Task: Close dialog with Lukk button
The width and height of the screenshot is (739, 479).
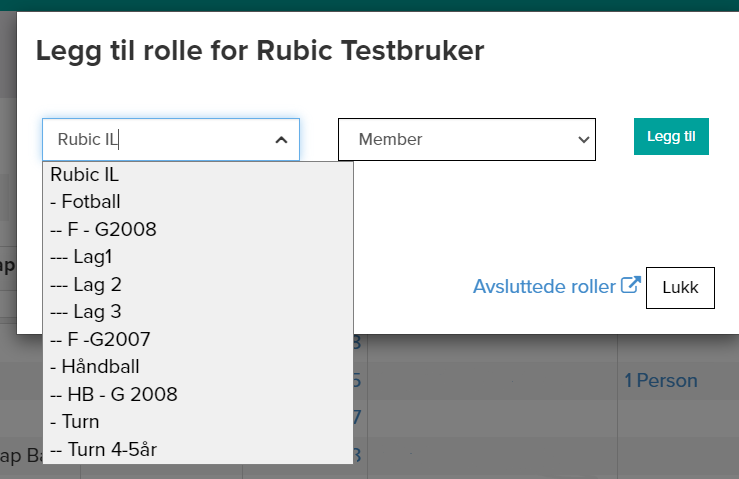Action: tap(680, 288)
